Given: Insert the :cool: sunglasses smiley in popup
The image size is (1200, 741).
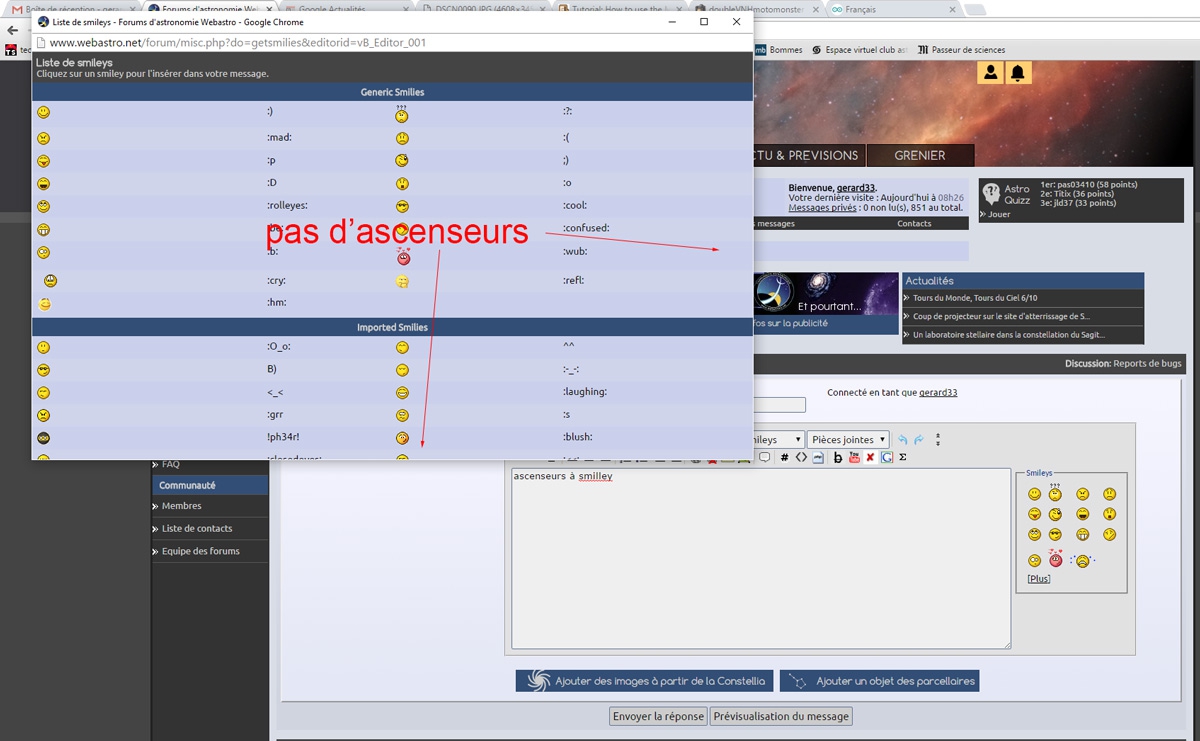Looking at the screenshot, I should pyautogui.click(x=402, y=207).
